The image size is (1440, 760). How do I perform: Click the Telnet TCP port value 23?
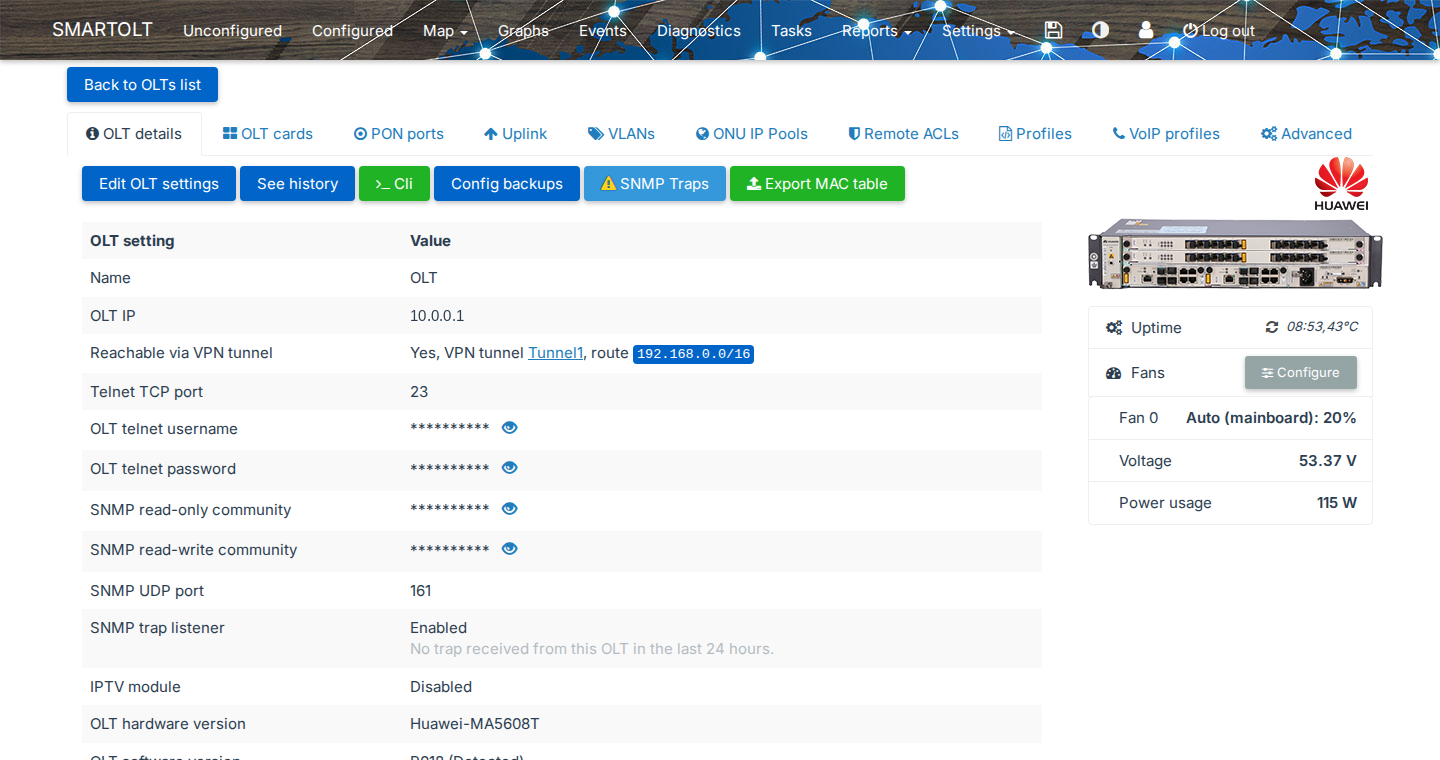tap(419, 392)
